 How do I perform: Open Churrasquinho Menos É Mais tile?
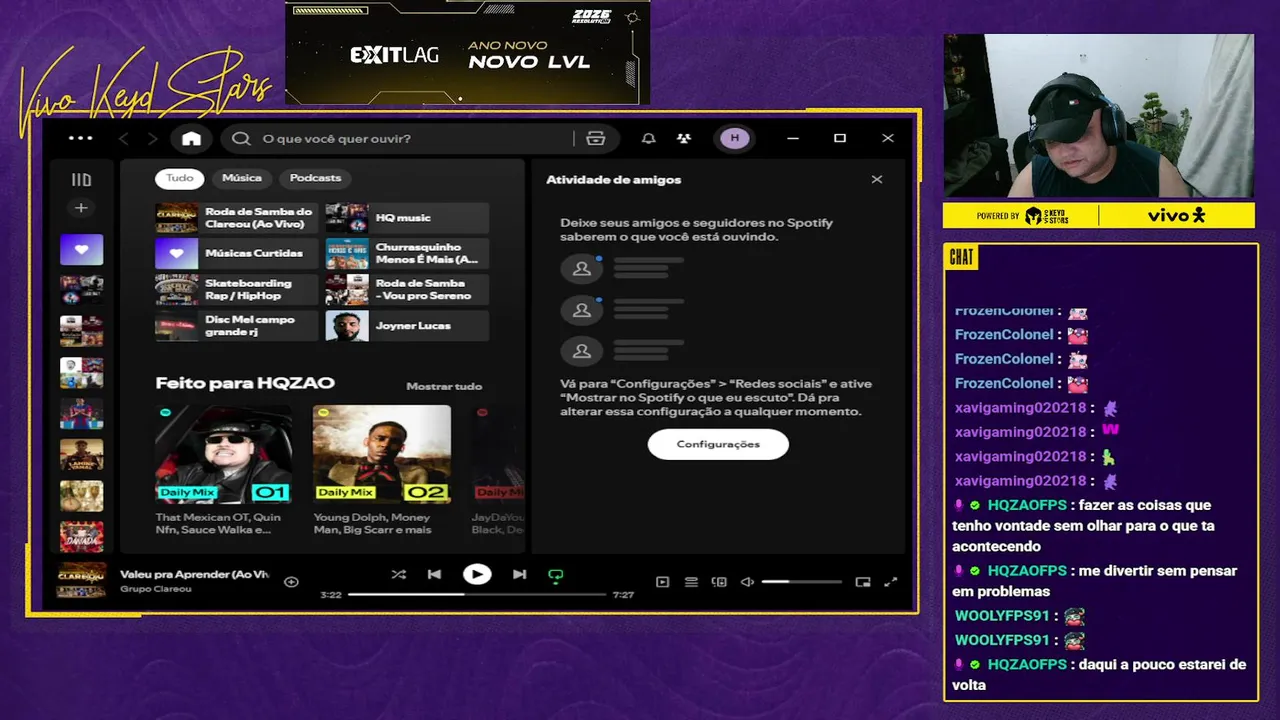click(407, 254)
